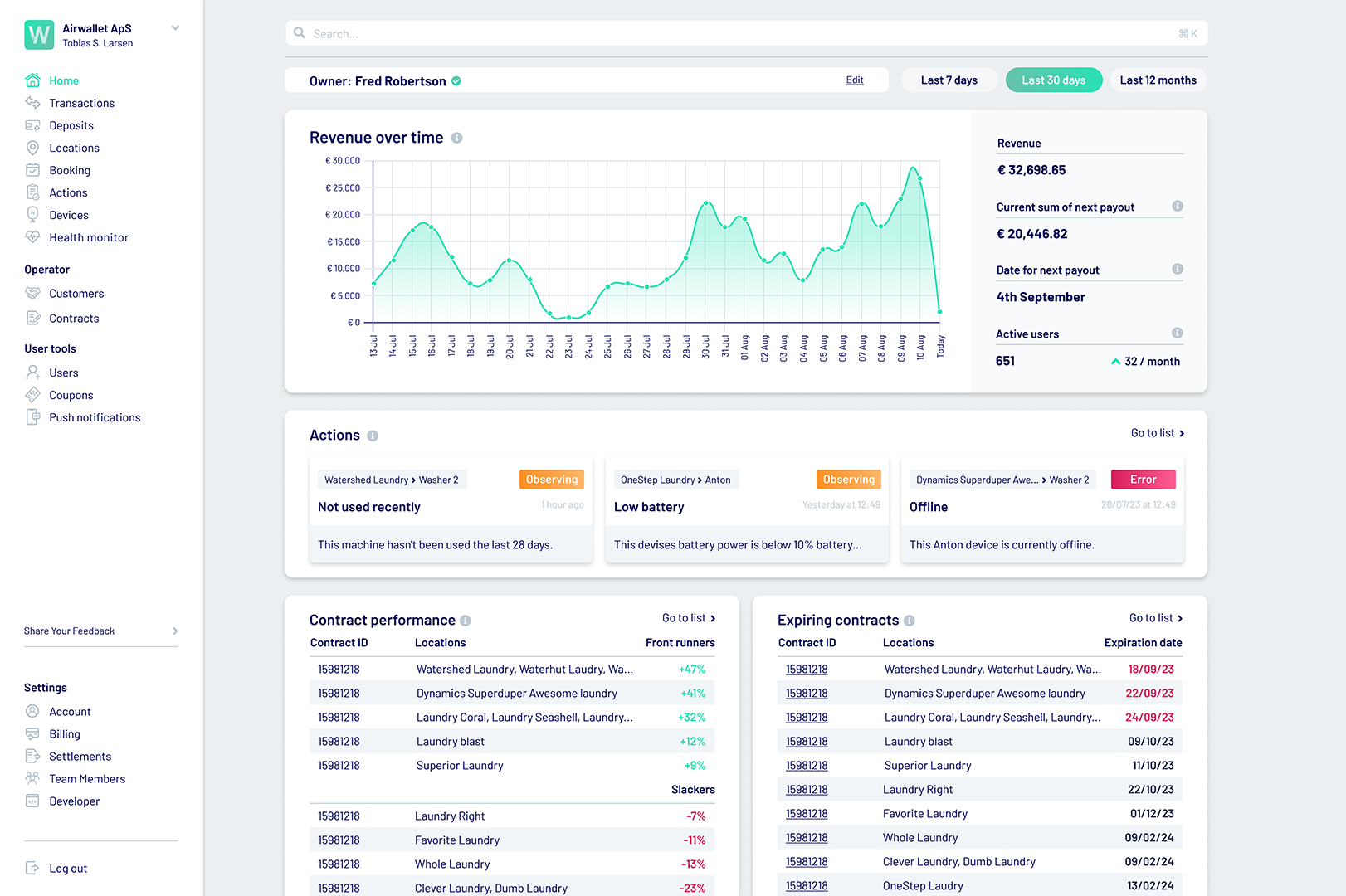This screenshot has height=896, width=1346.
Task: Expand the Airwallet ApS account dropdown
Action: tap(175, 28)
